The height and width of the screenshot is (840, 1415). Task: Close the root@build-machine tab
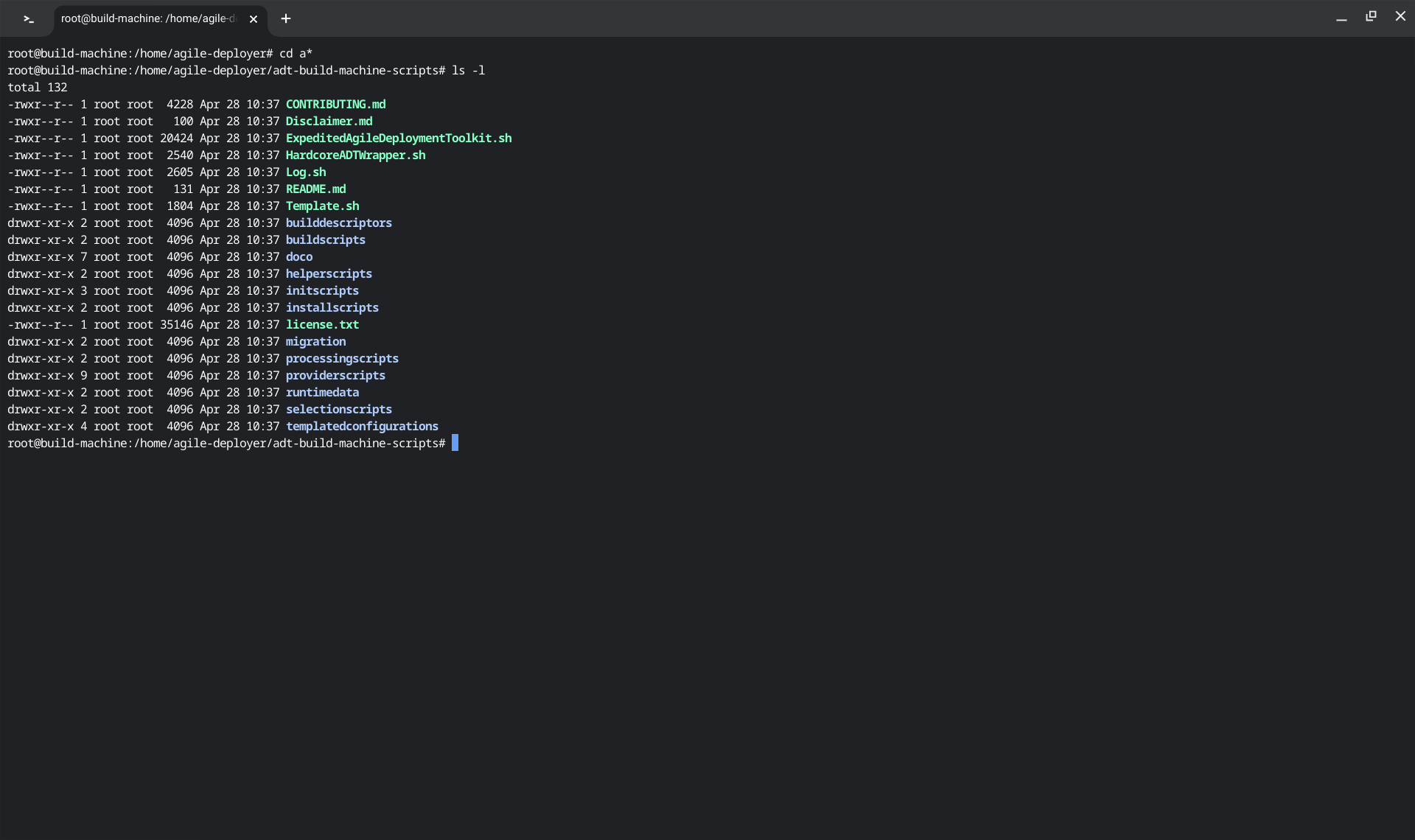tap(254, 19)
